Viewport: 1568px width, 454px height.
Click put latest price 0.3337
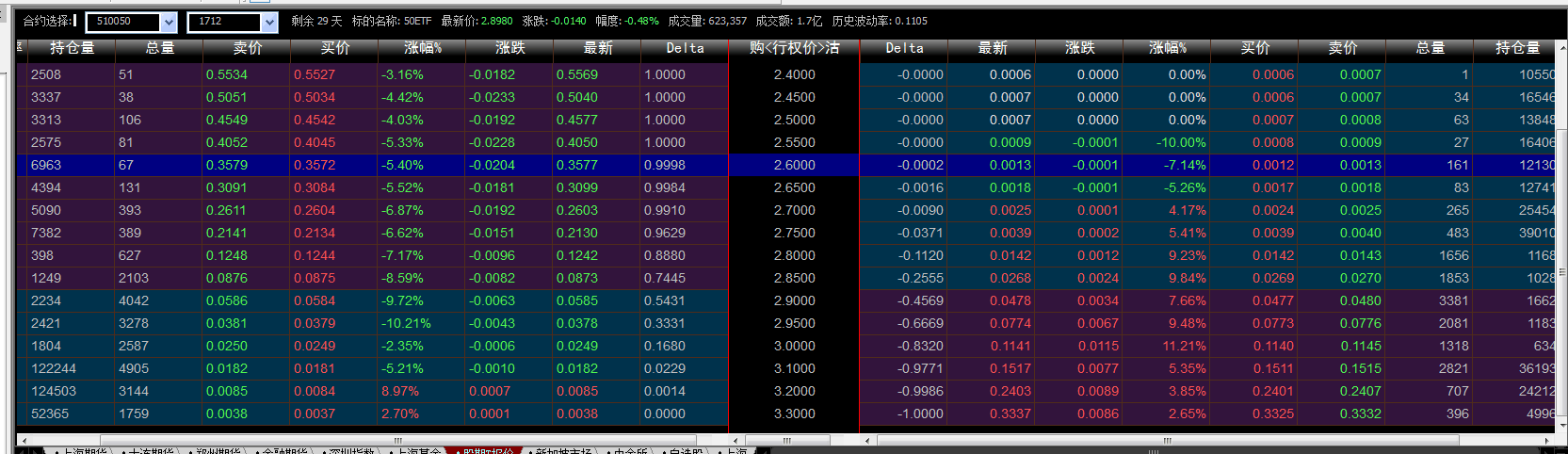[x=1010, y=413]
